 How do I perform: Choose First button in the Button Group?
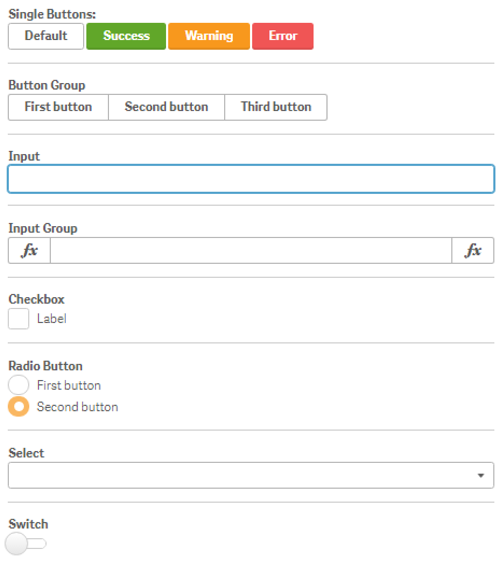(58, 107)
